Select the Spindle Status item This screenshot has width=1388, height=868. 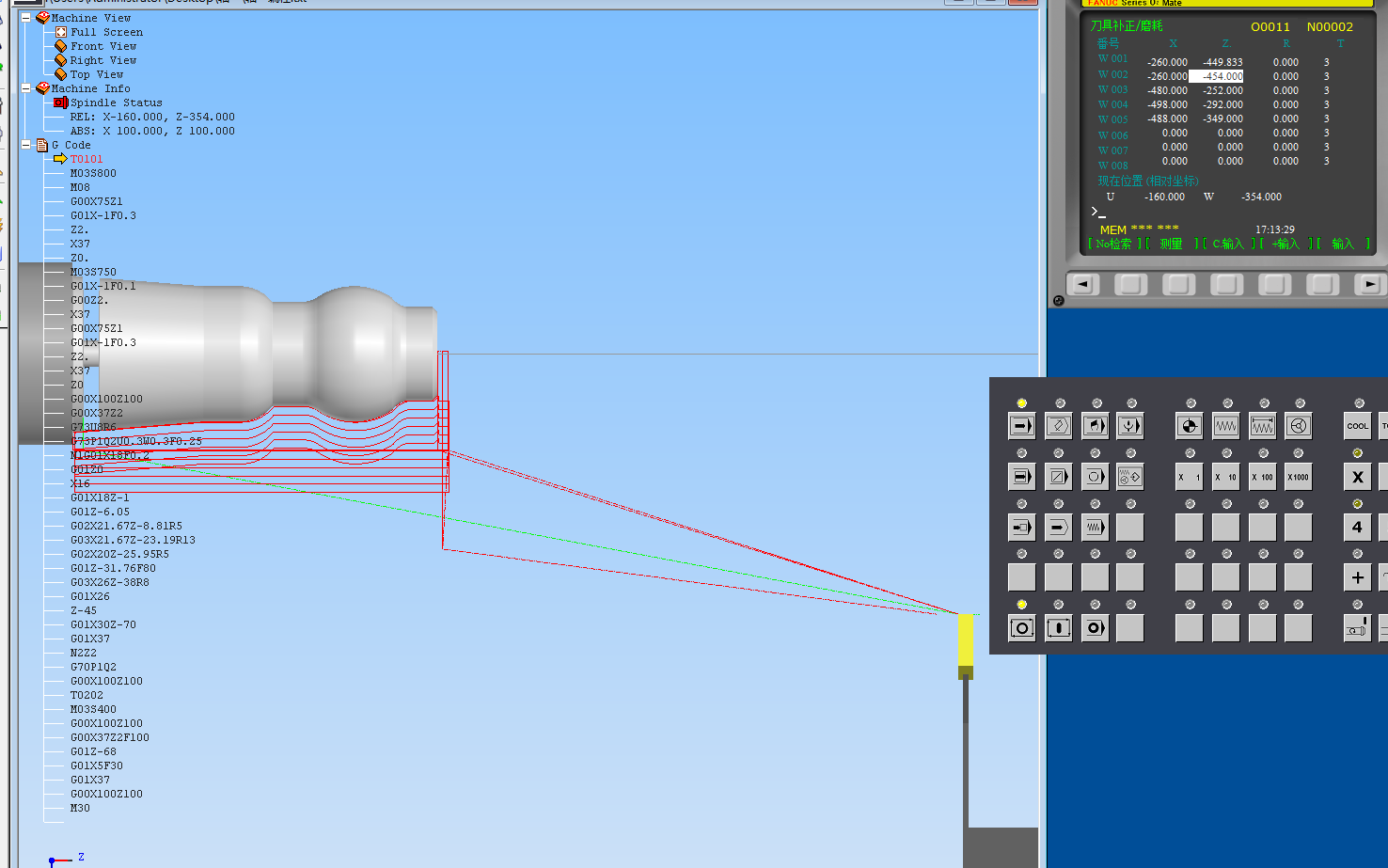pyautogui.click(x=117, y=103)
